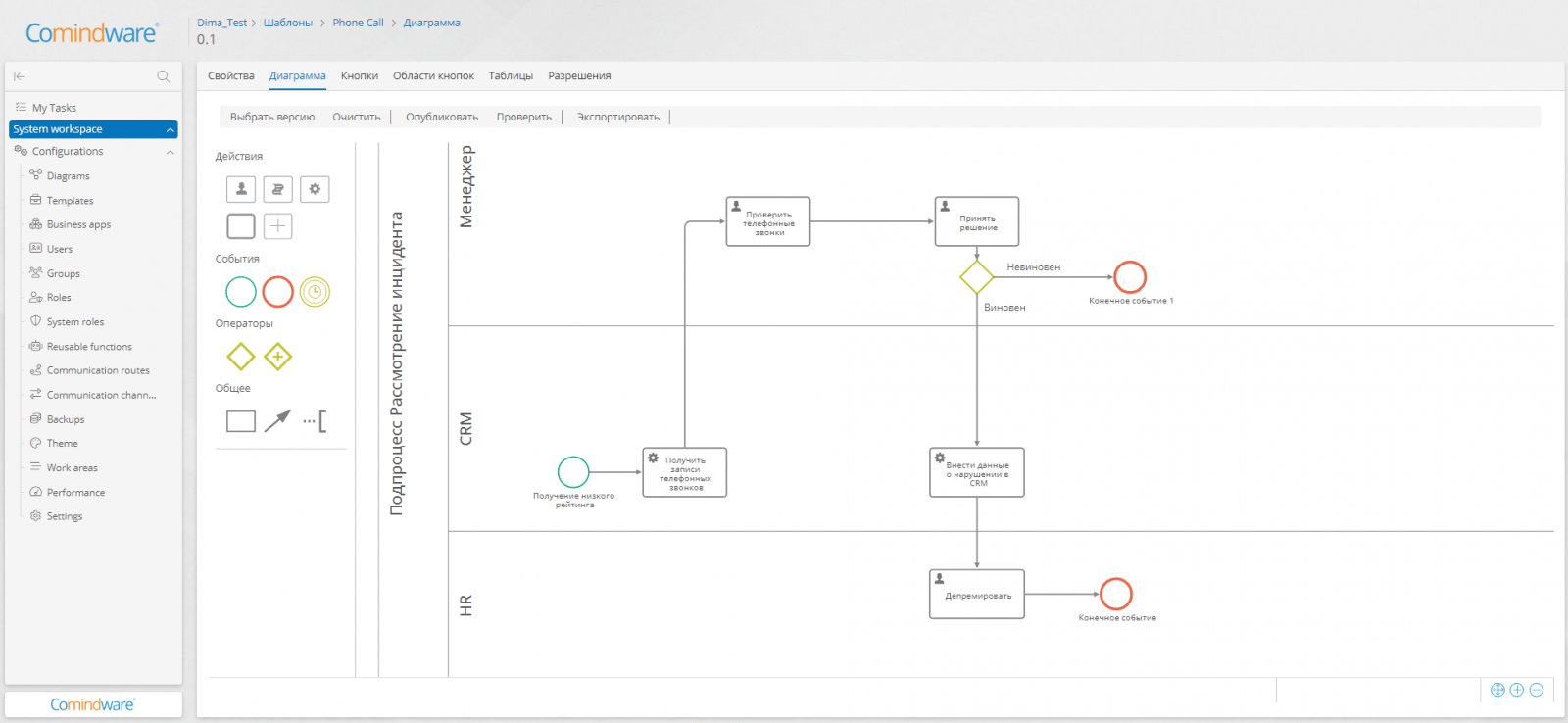Collapse the Configurations tree node
This screenshot has width=1568, height=723.
pyautogui.click(x=171, y=152)
